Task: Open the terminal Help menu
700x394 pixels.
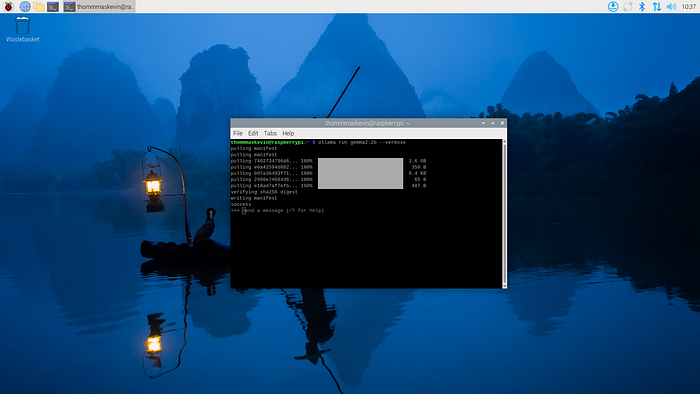Action: click(x=288, y=133)
